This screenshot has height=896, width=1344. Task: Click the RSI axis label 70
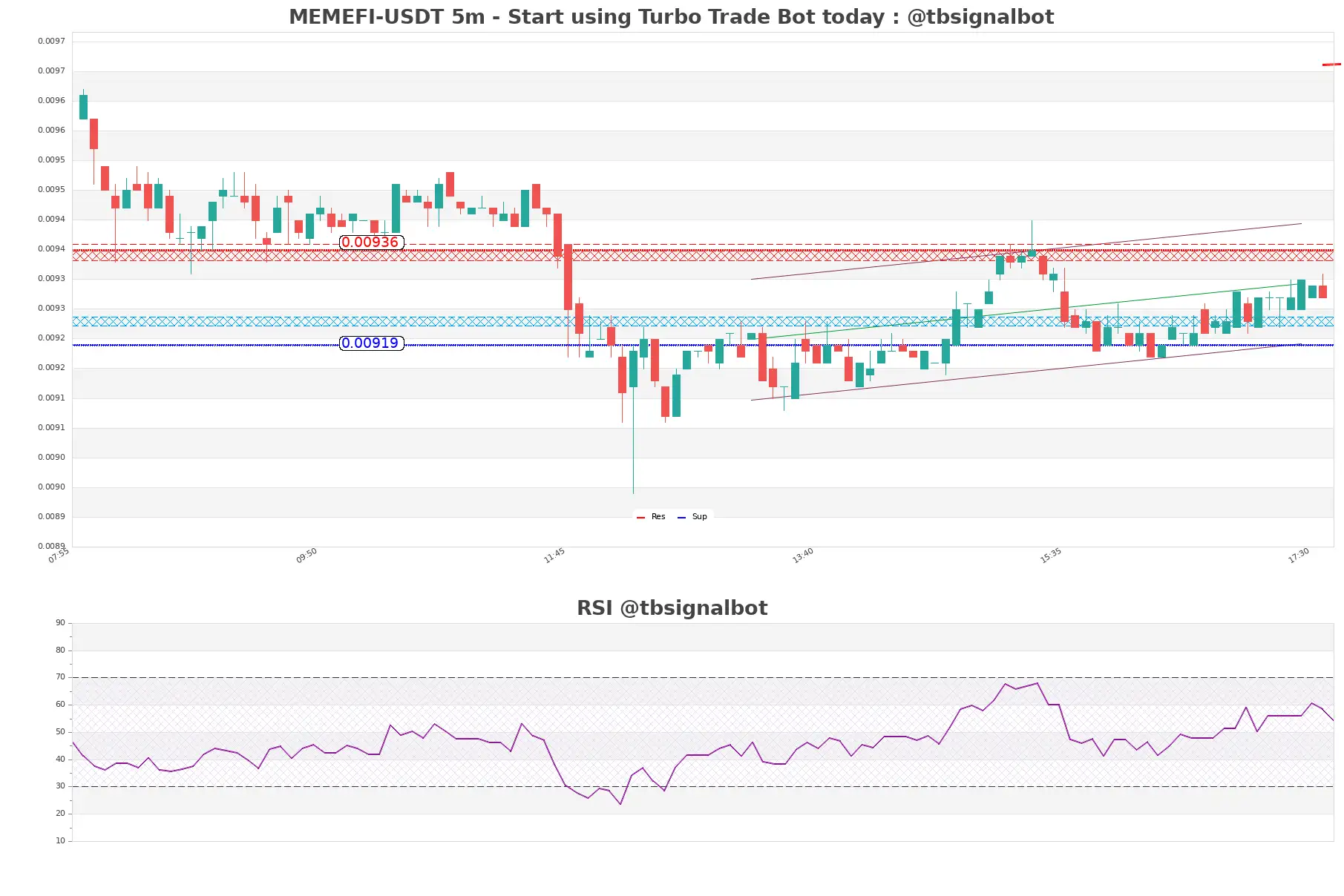pos(60,677)
